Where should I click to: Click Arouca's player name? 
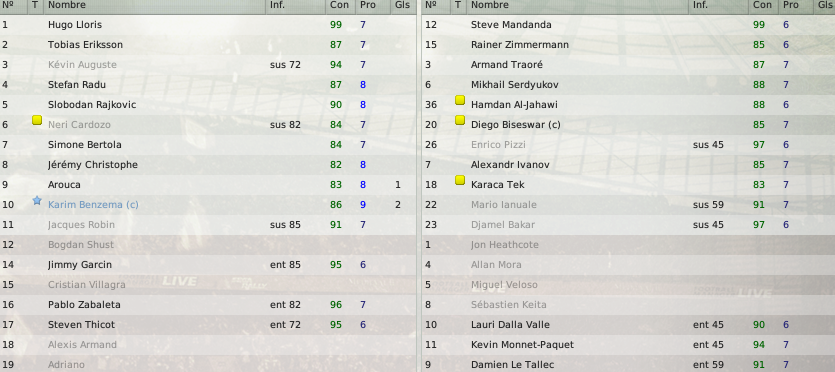(64, 185)
